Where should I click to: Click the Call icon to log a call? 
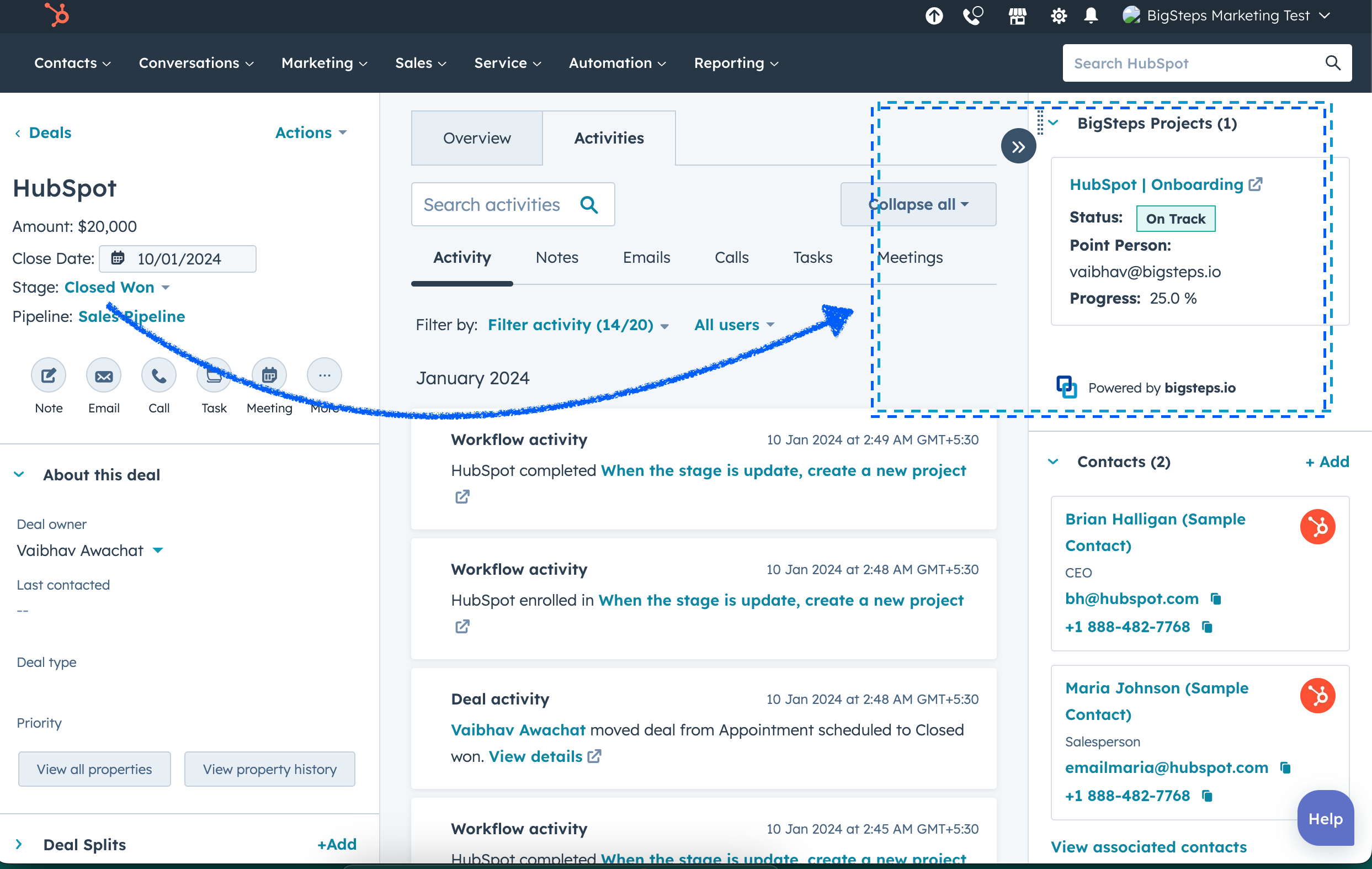pos(159,375)
